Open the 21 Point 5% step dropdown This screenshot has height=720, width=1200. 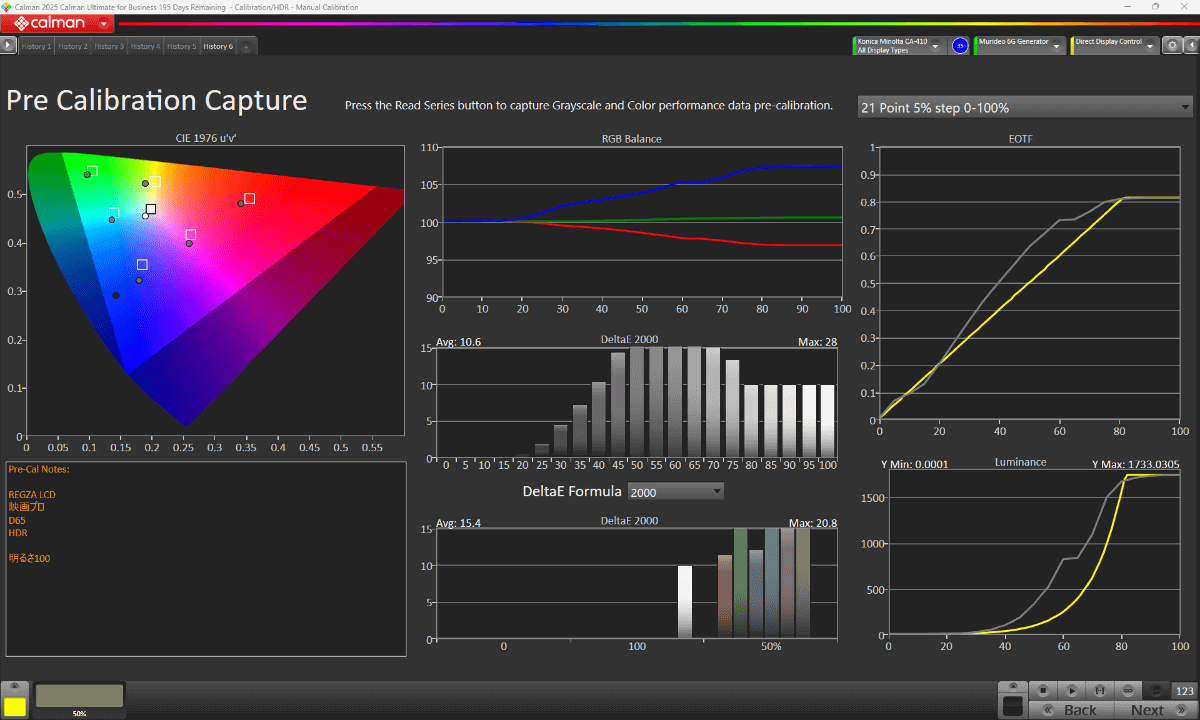click(x=1026, y=107)
